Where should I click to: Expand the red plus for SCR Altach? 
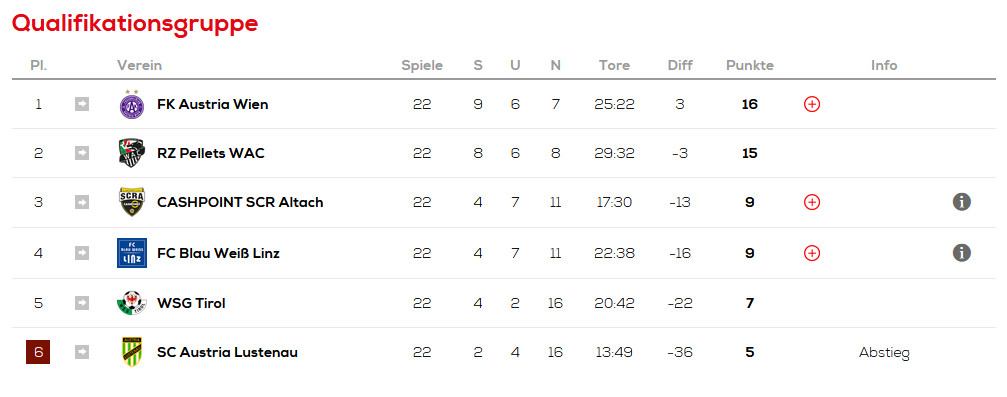click(812, 202)
